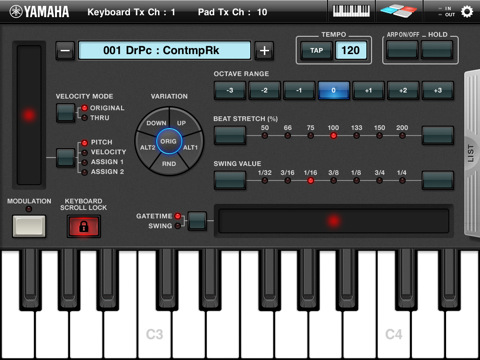This screenshot has width=480, height=360.
Task: Play the C3 key
Action: click(155, 334)
